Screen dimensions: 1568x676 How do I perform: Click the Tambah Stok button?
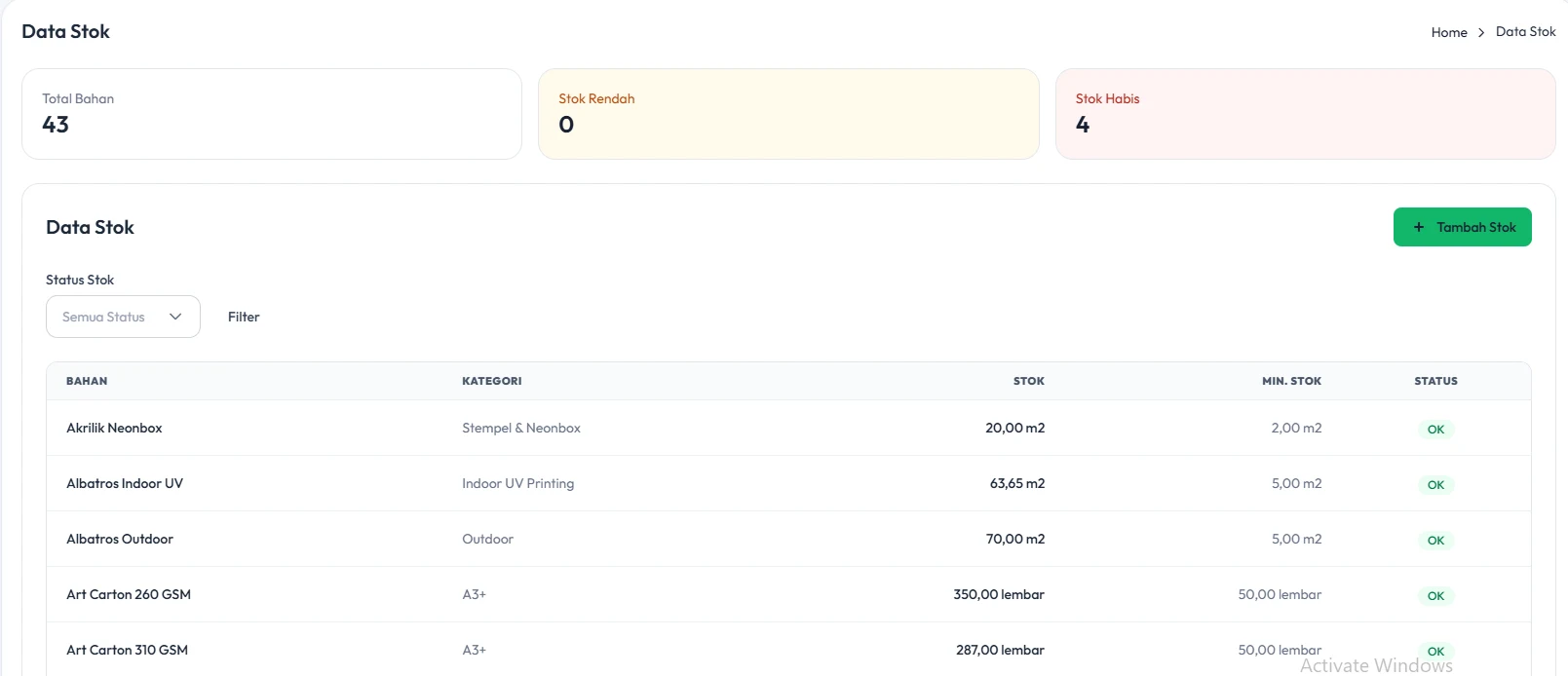[1462, 227]
